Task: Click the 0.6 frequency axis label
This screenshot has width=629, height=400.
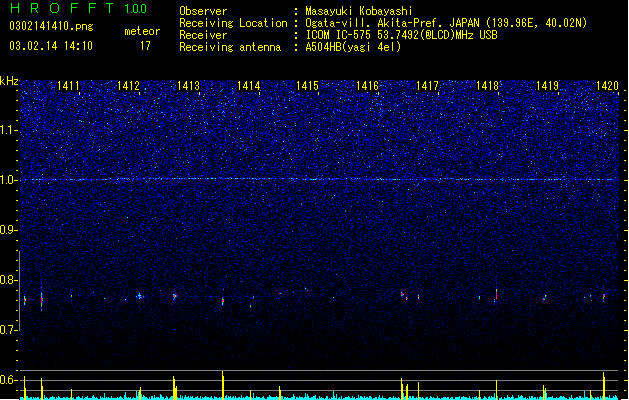Action: [x=8, y=380]
